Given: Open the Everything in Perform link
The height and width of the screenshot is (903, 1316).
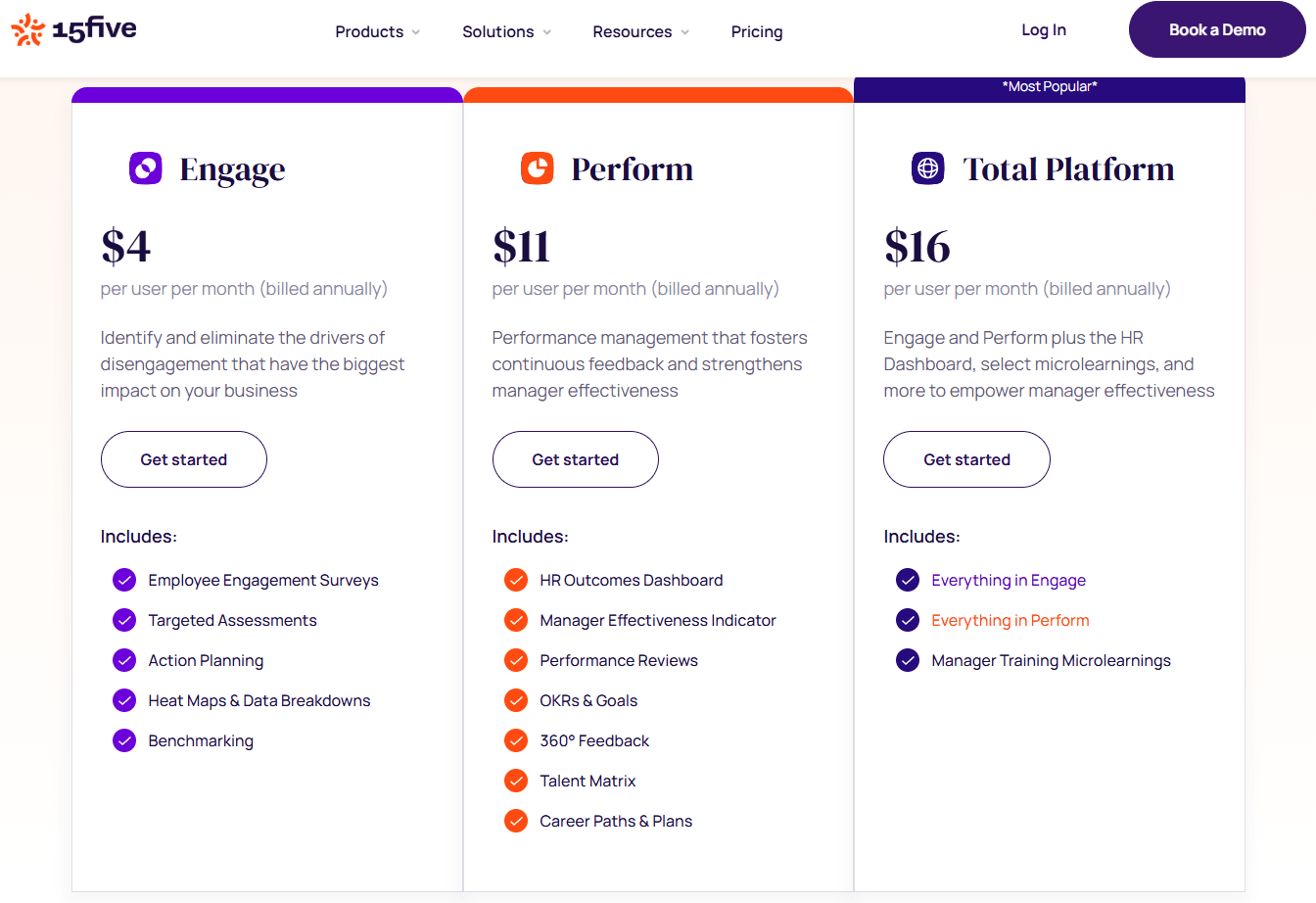Looking at the screenshot, I should pos(1010,621).
